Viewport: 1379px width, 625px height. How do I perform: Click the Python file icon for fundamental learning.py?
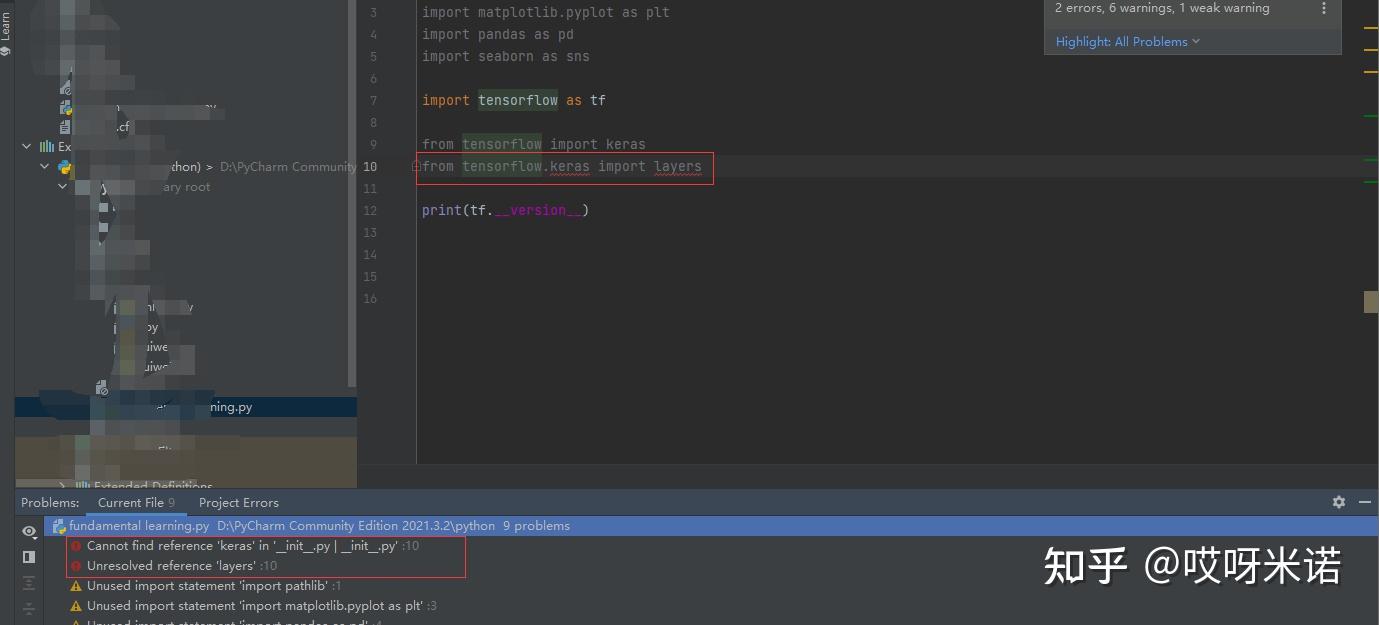click(x=58, y=525)
